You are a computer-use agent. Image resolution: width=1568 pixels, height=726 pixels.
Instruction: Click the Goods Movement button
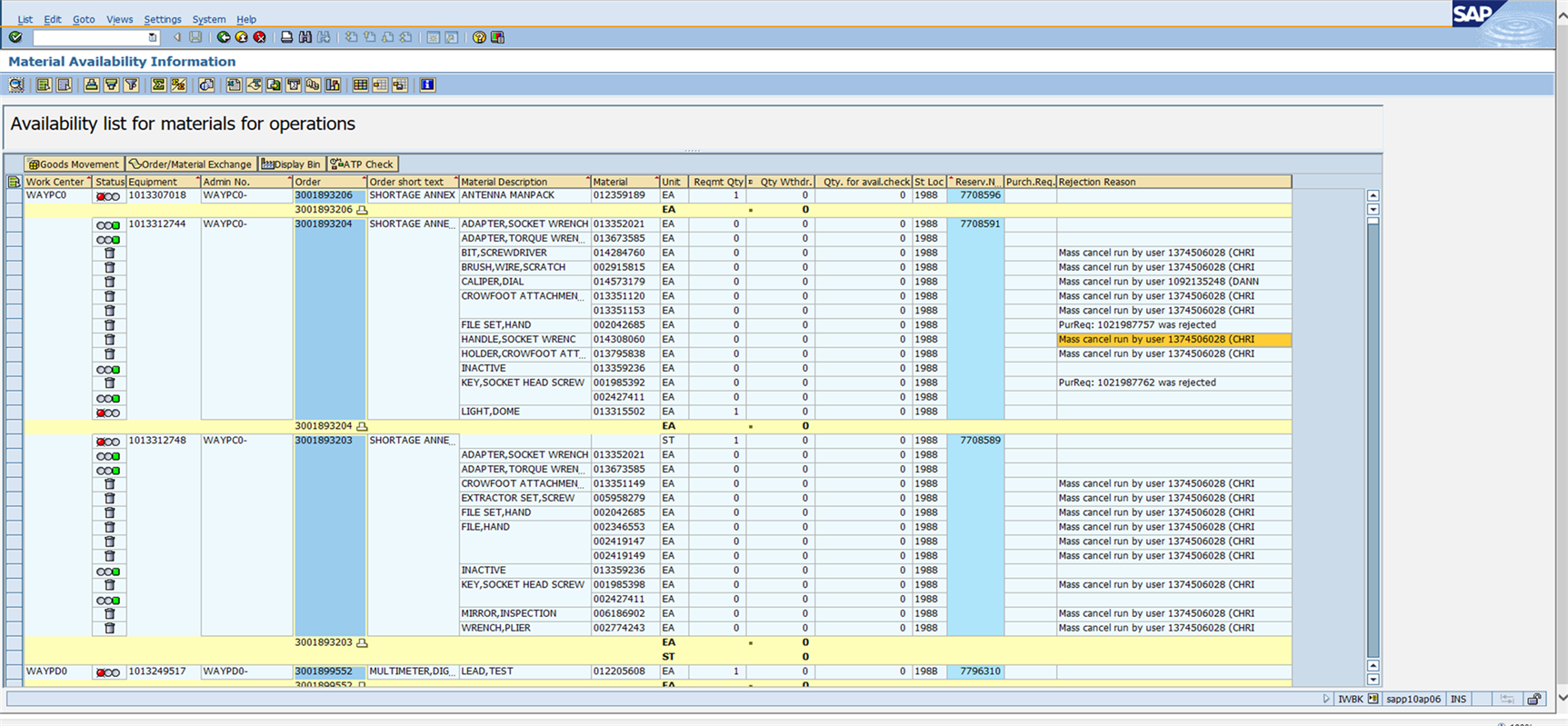(74, 164)
